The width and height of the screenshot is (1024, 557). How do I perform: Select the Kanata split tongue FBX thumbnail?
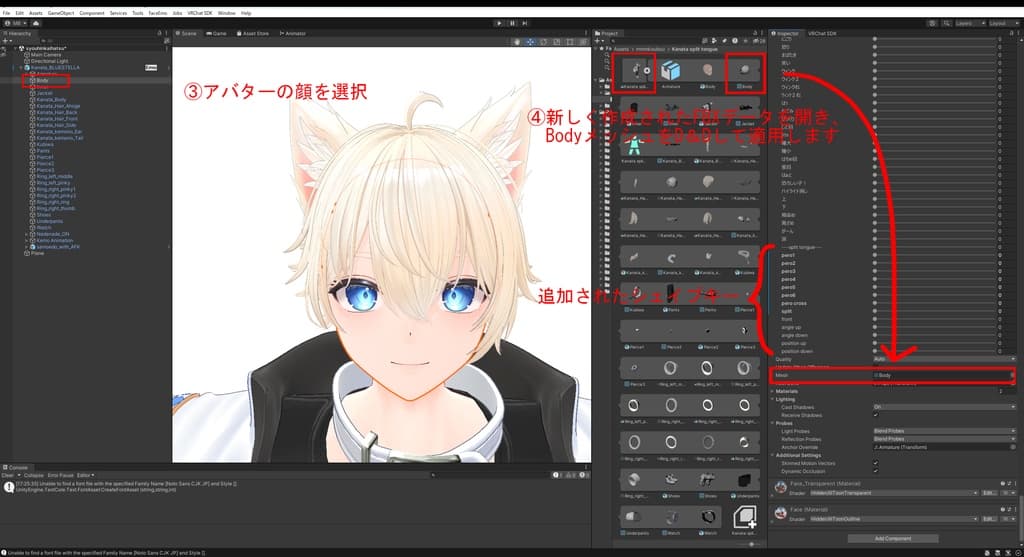point(637,71)
